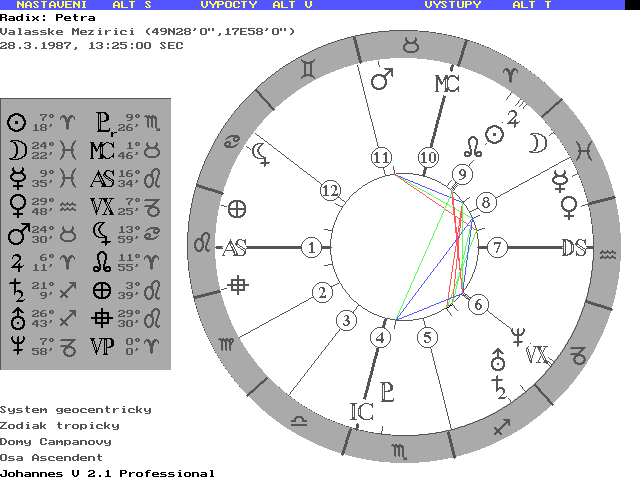This screenshot has width=640, height=480.
Task: Click the AS ascendant label on the chart
Action: pyautogui.click(x=236, y=247)
